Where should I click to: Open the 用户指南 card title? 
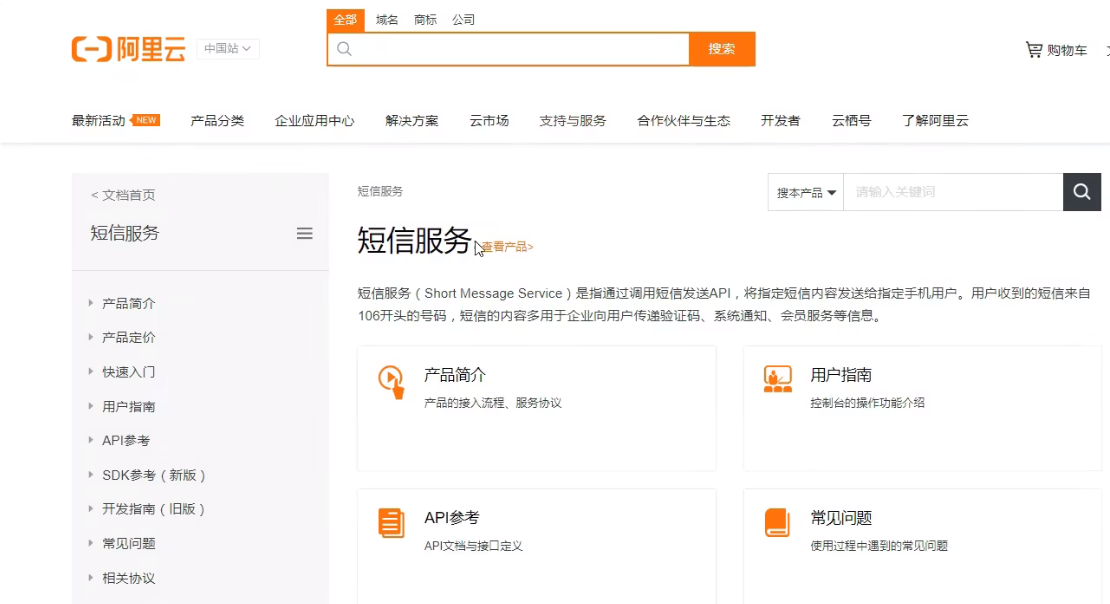(841, 375)
